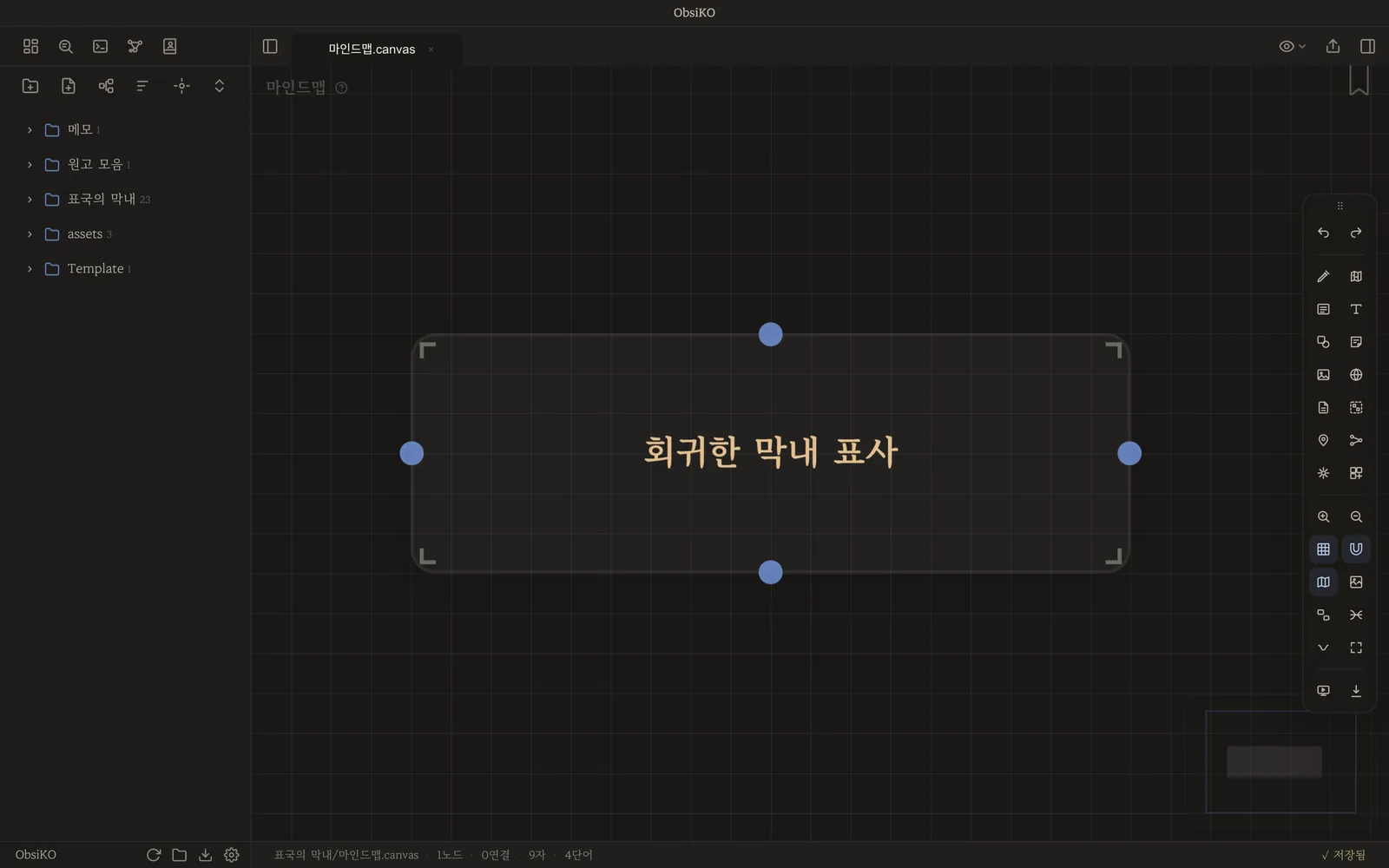Open settings with the gear icon
The width and height of the screenshot is (1389, 868).
pos(231,855)
